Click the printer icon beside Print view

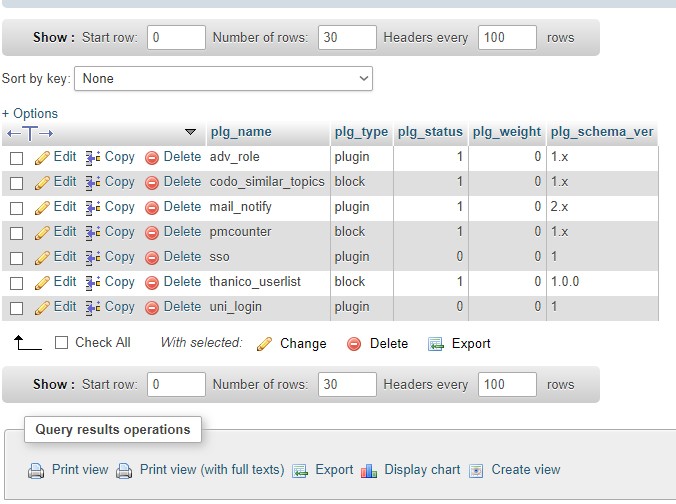[36, 470]
